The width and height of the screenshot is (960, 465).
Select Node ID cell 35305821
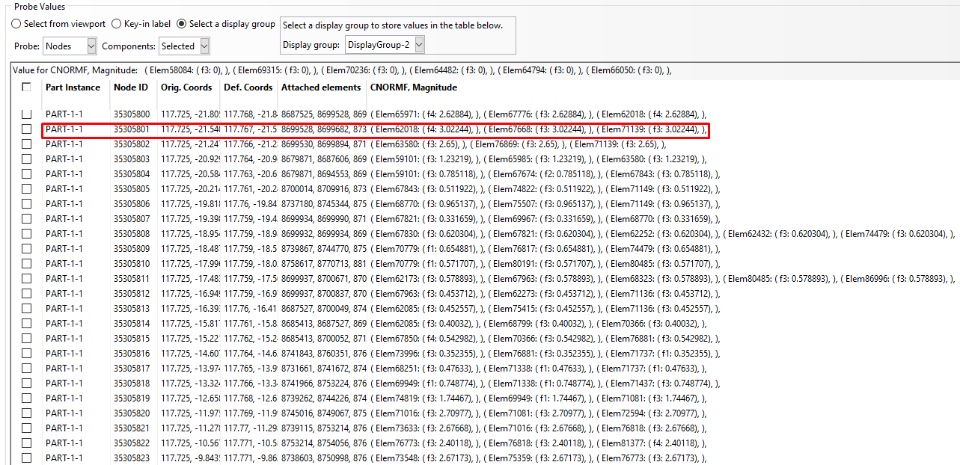[132, 428]
